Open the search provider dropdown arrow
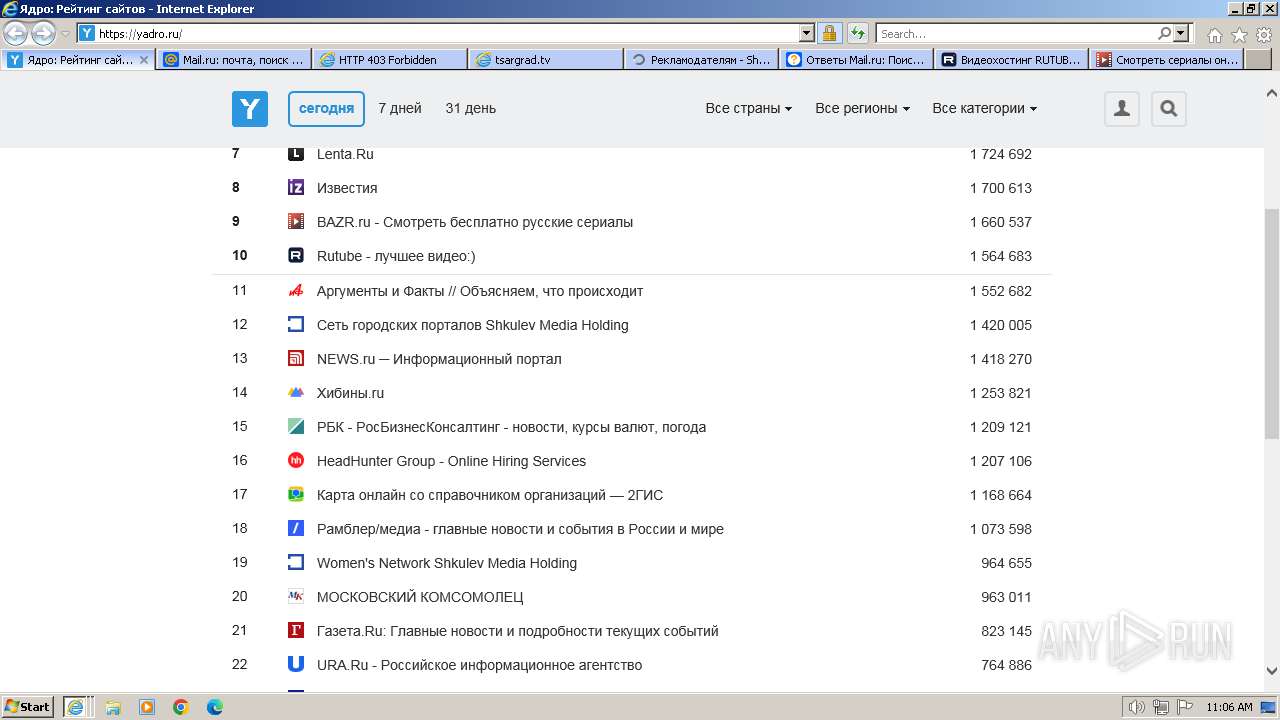This screenshot has height=720, width=1280. click(x=1181, y=34)
